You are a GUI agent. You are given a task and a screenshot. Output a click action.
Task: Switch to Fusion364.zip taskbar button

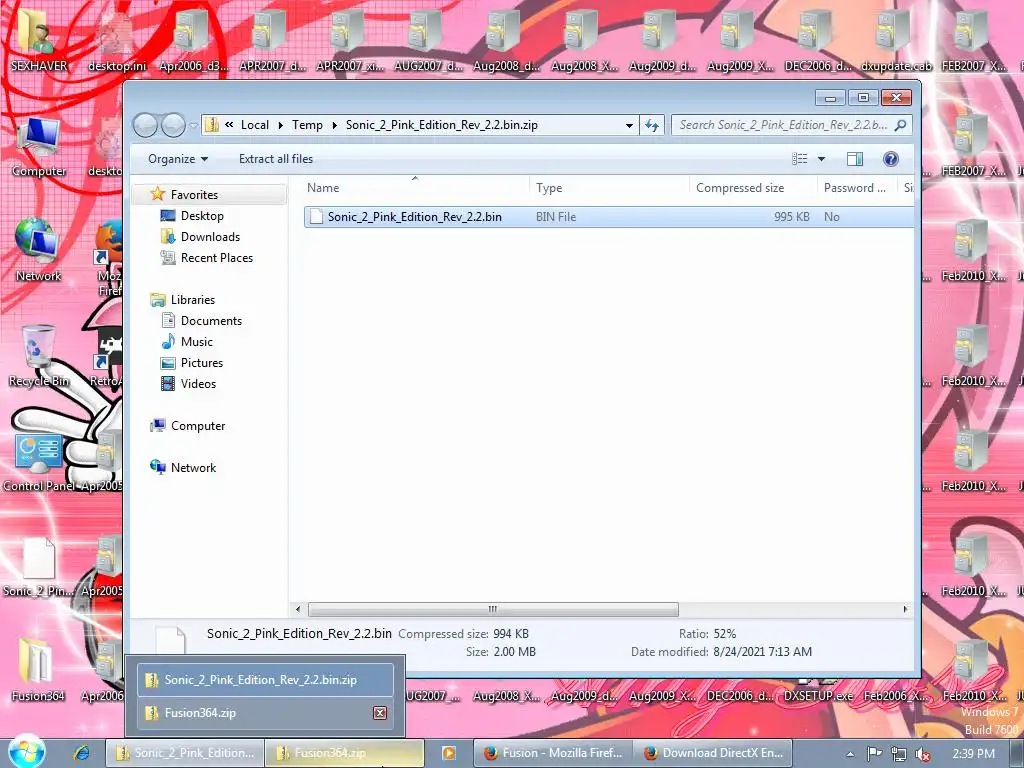tap(345, 753)
